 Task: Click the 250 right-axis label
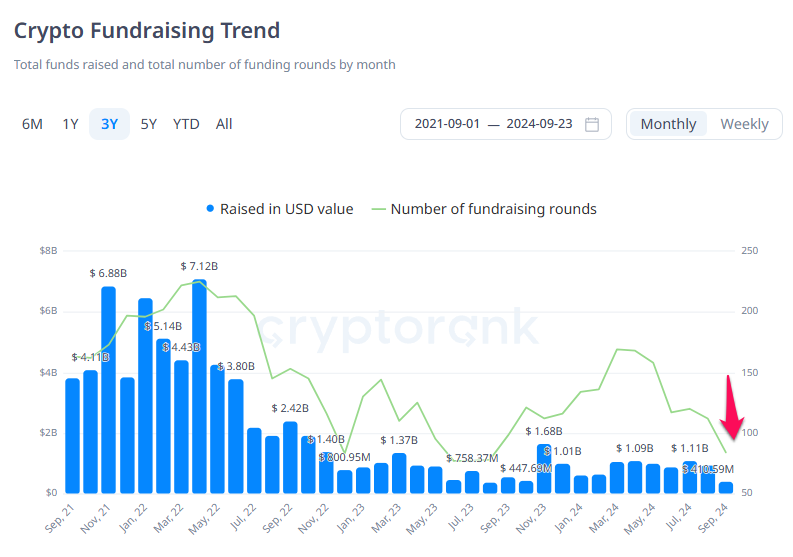pyautogui.click(x=750, y=250)
